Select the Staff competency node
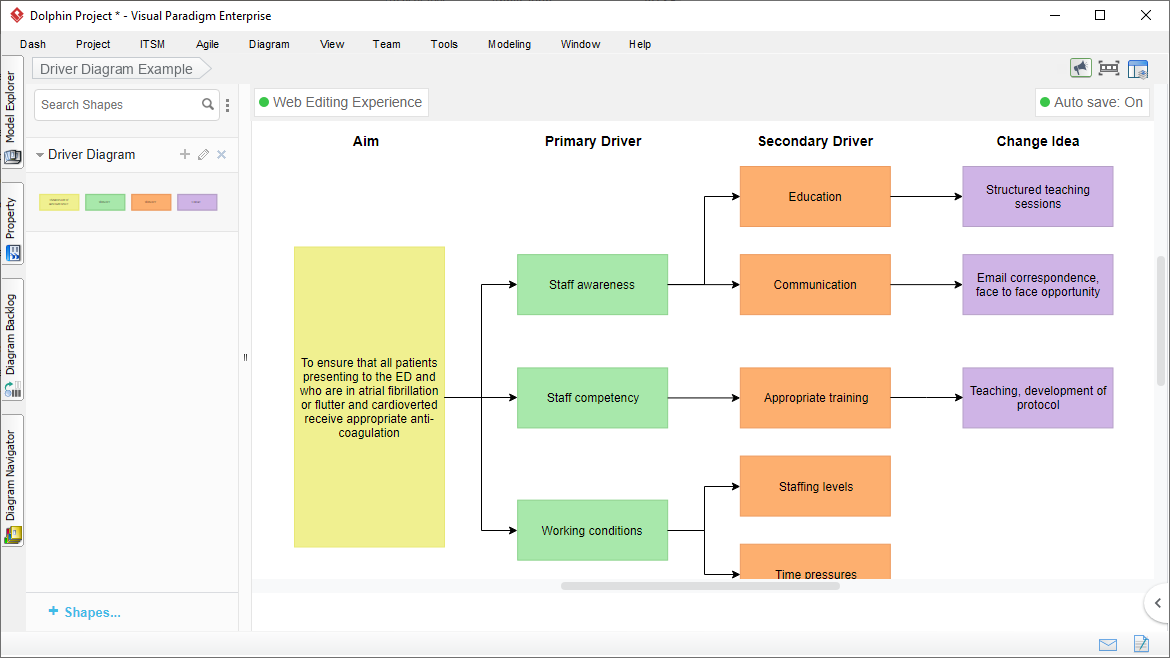 592,398
